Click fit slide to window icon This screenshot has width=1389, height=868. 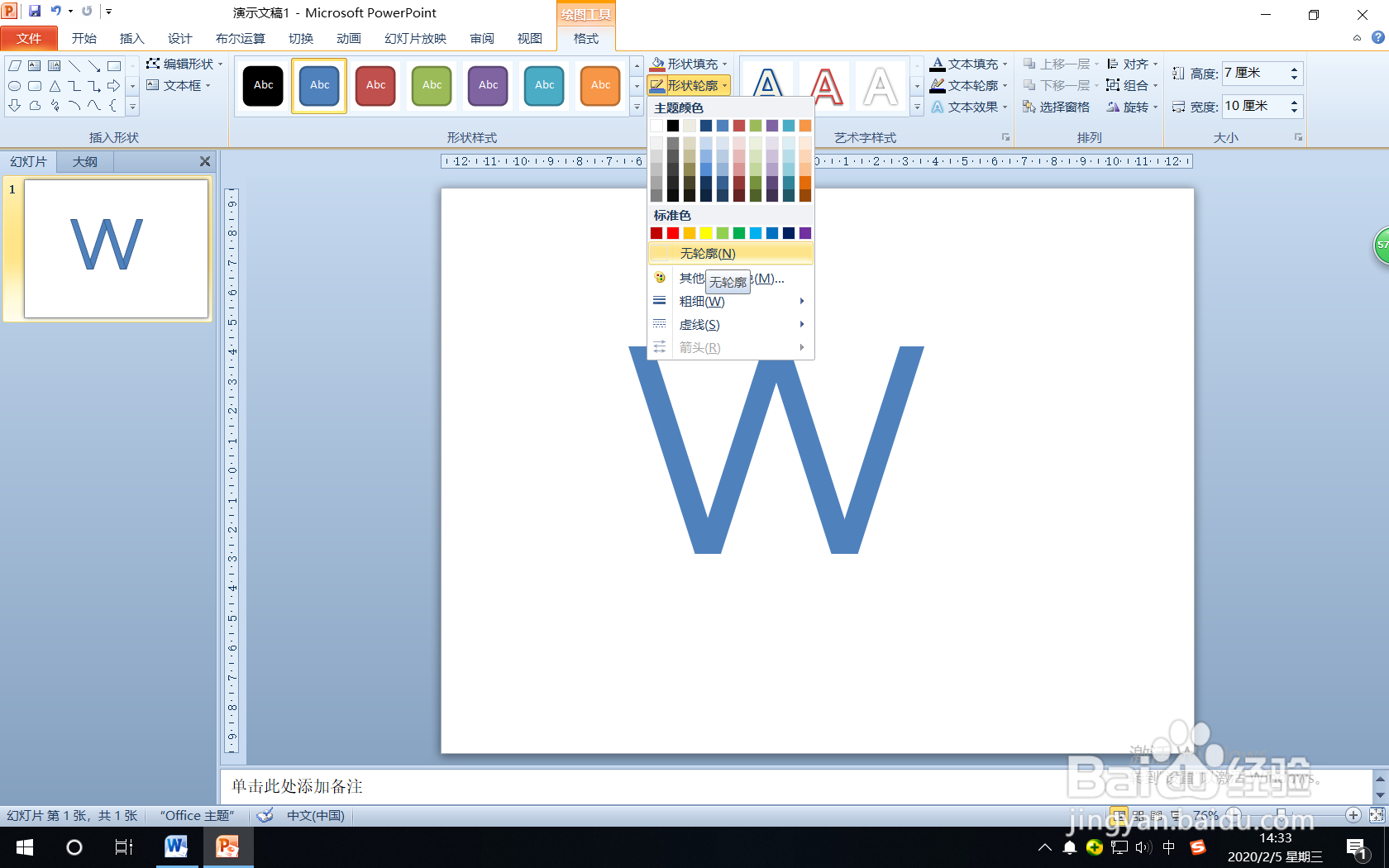click(1377, 815)
